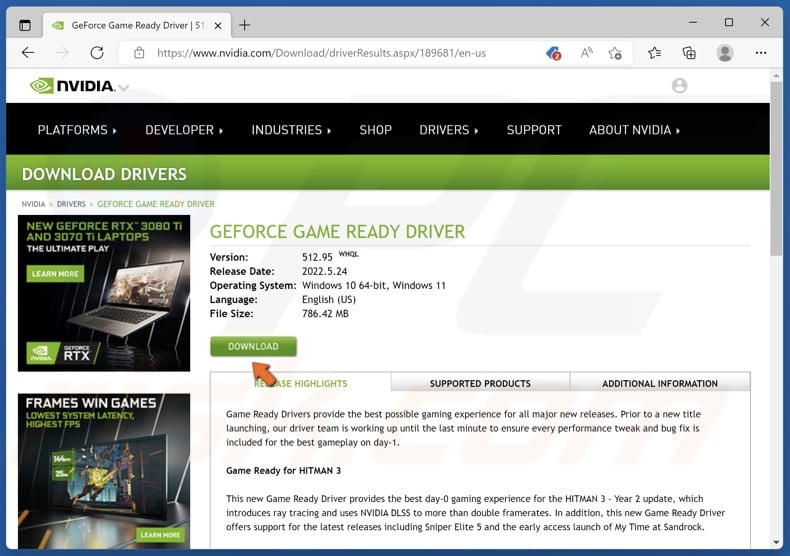This screenshot has height=556, width=790.
Task: Open the tab actions menu icon
Action: (25, 24)
